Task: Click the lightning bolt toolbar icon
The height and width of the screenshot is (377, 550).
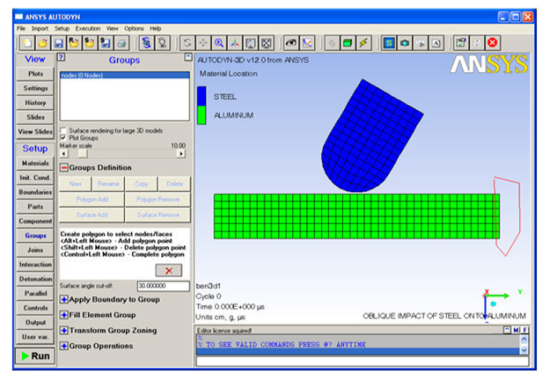Action: [x=364, y=43]
